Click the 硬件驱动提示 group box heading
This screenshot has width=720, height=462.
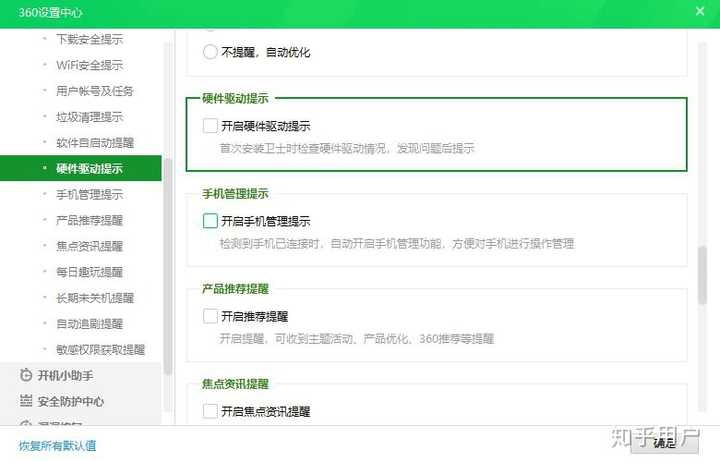(x=235, y=98)
